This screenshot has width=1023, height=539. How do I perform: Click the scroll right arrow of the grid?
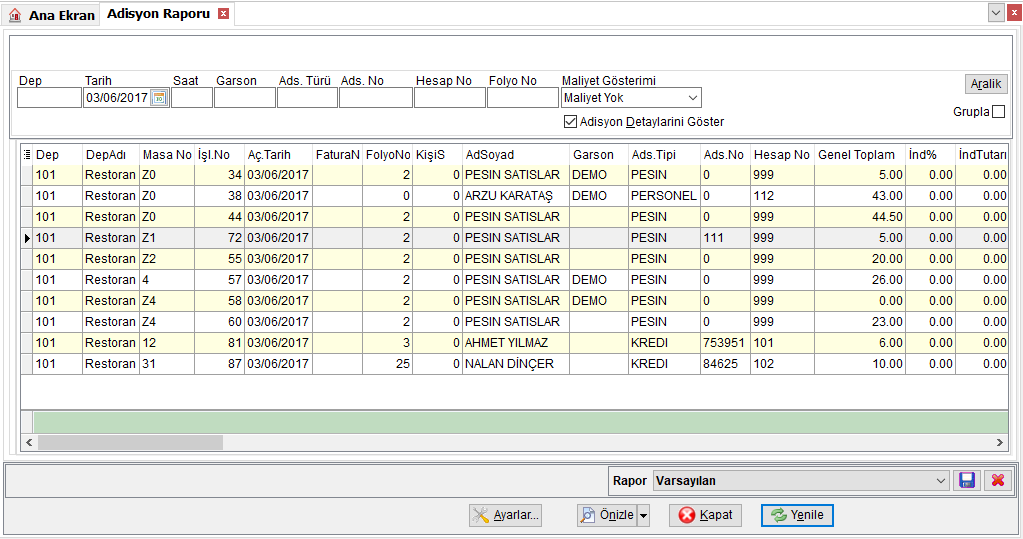[x=1000, y=442]
